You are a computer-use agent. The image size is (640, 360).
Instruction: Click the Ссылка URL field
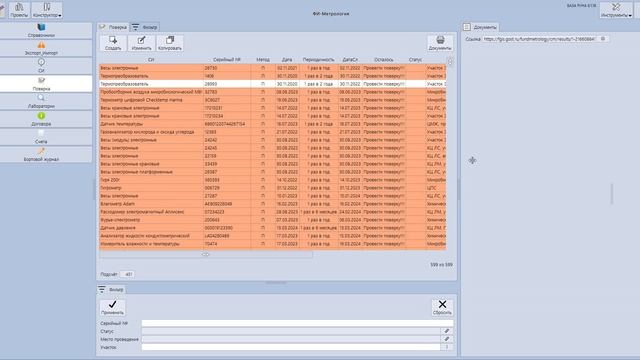[540, 39]
